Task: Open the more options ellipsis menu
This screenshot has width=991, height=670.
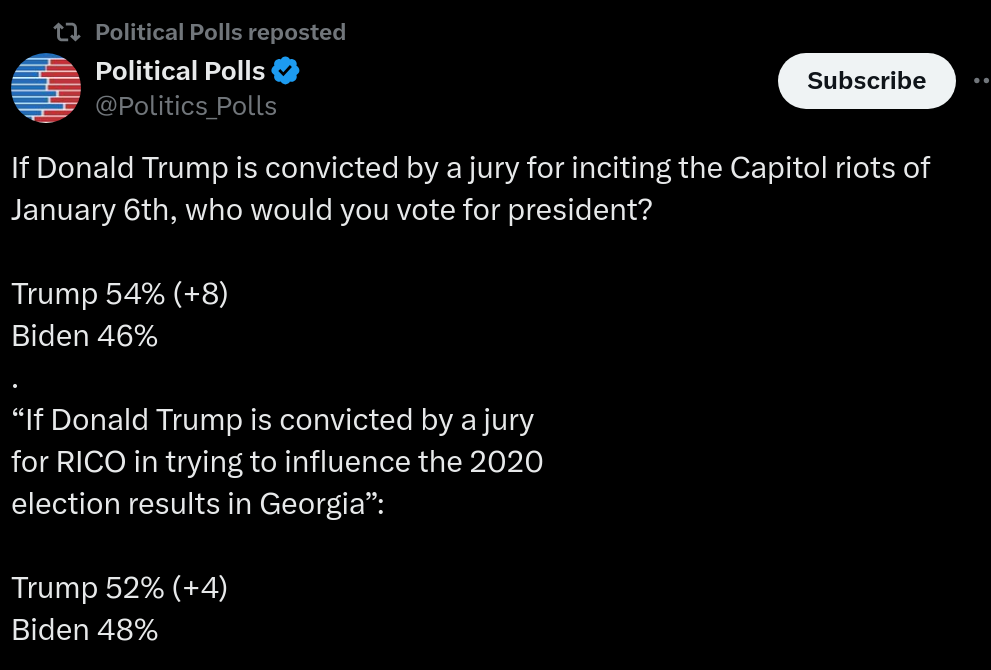Action: click(982, 80)
